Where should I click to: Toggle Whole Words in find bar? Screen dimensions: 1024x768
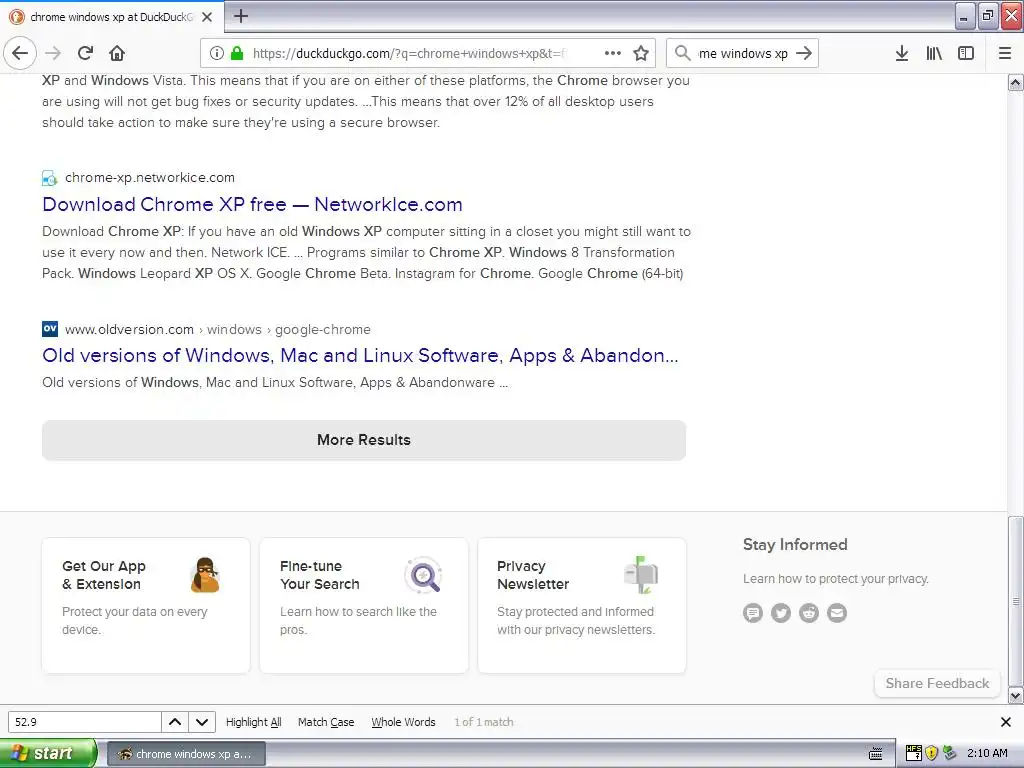coord(403,722)
